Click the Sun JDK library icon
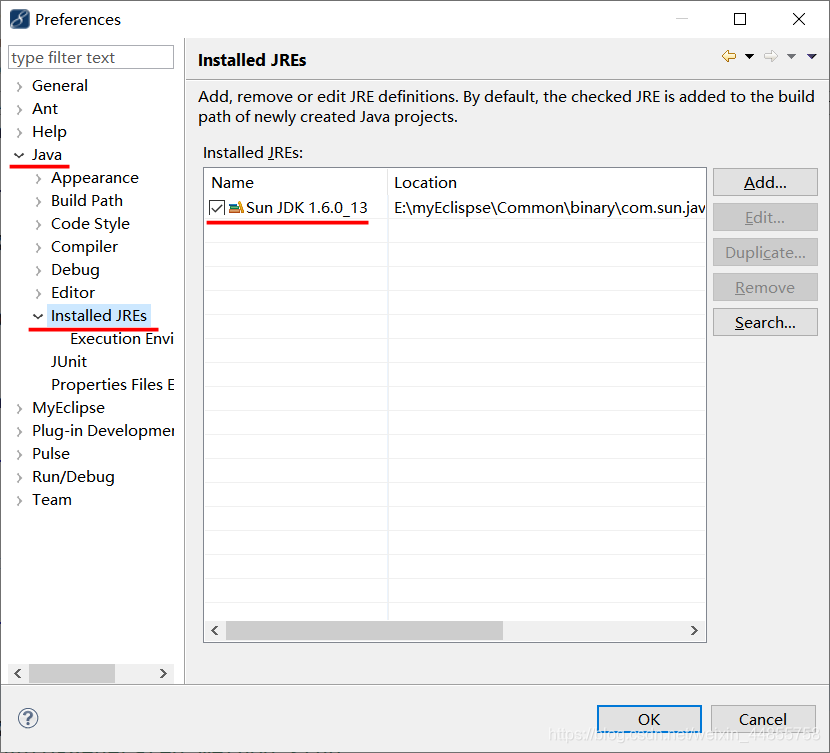 click(x=236, y=207)
